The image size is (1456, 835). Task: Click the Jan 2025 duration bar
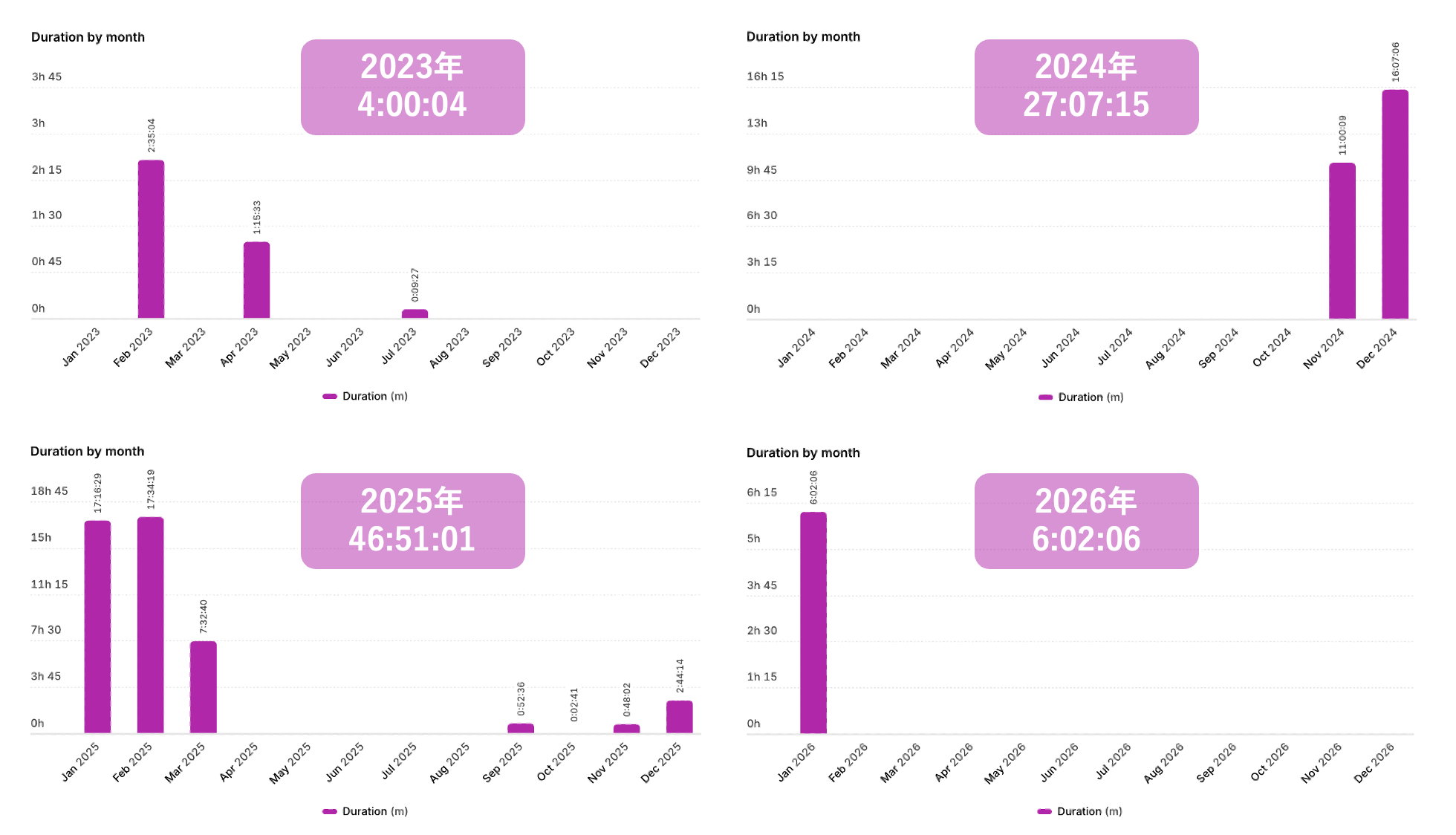click(x=97, y=626)
